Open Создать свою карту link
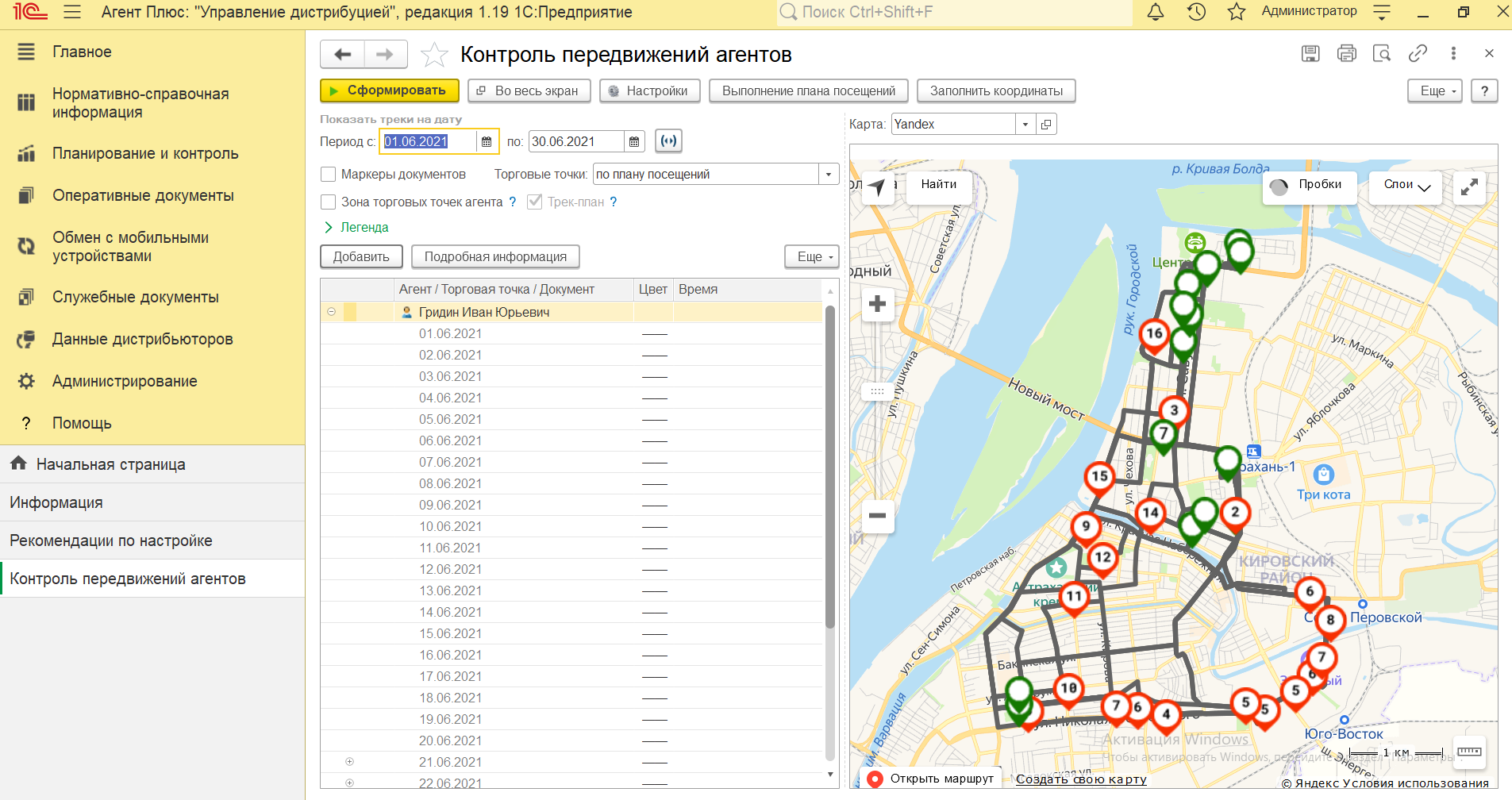 click(1081, 779)
